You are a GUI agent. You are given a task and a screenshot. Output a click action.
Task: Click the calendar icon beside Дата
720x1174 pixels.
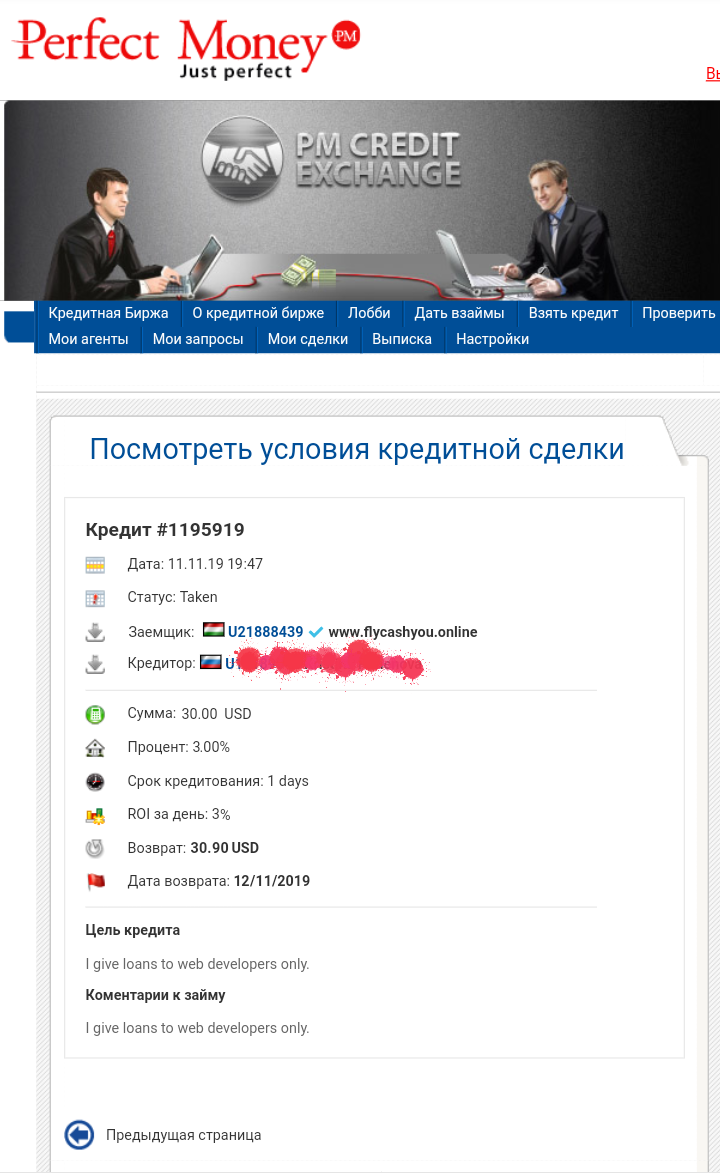point(95,565)
